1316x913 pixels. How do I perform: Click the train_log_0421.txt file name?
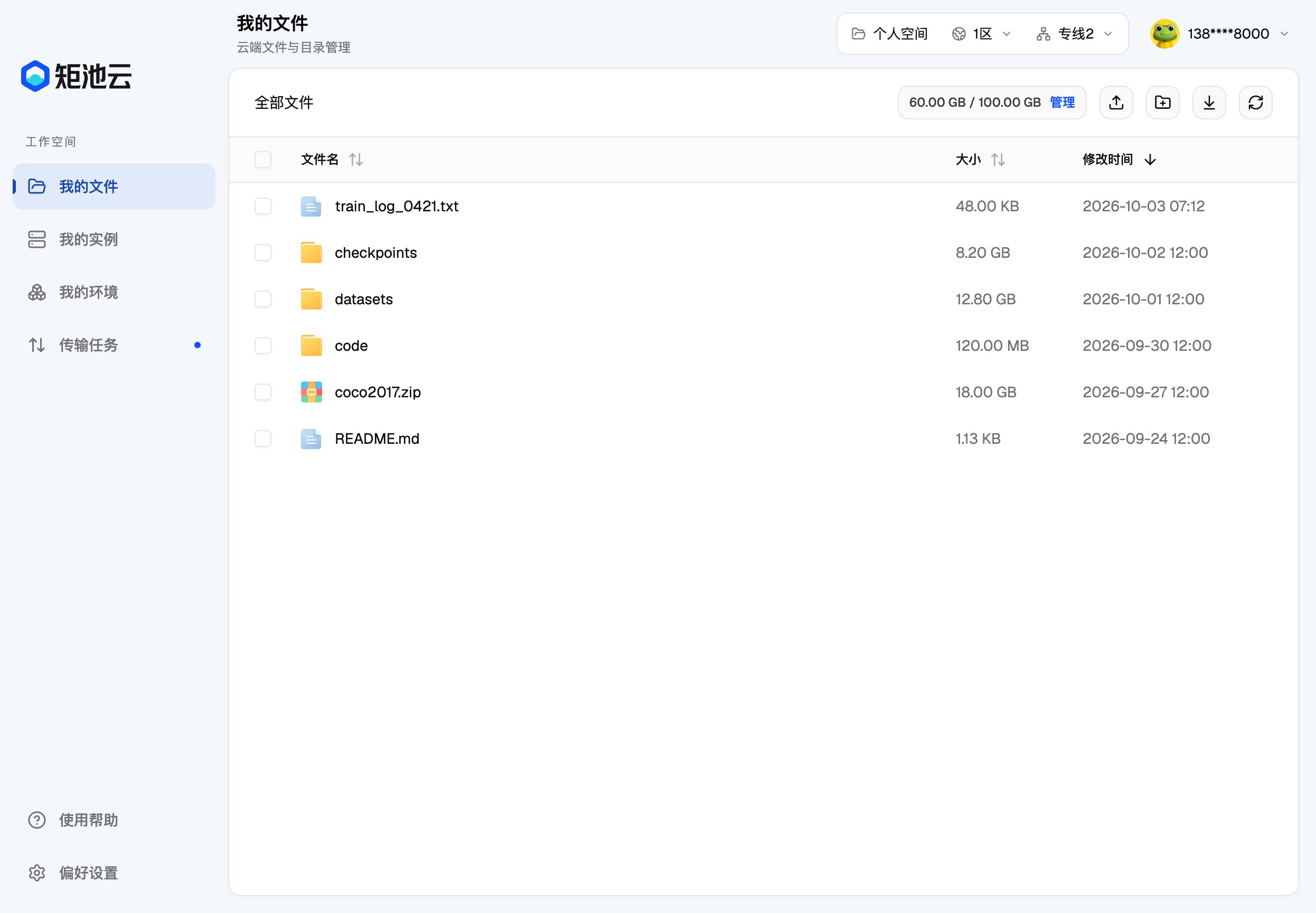click(x=397, y=207)
